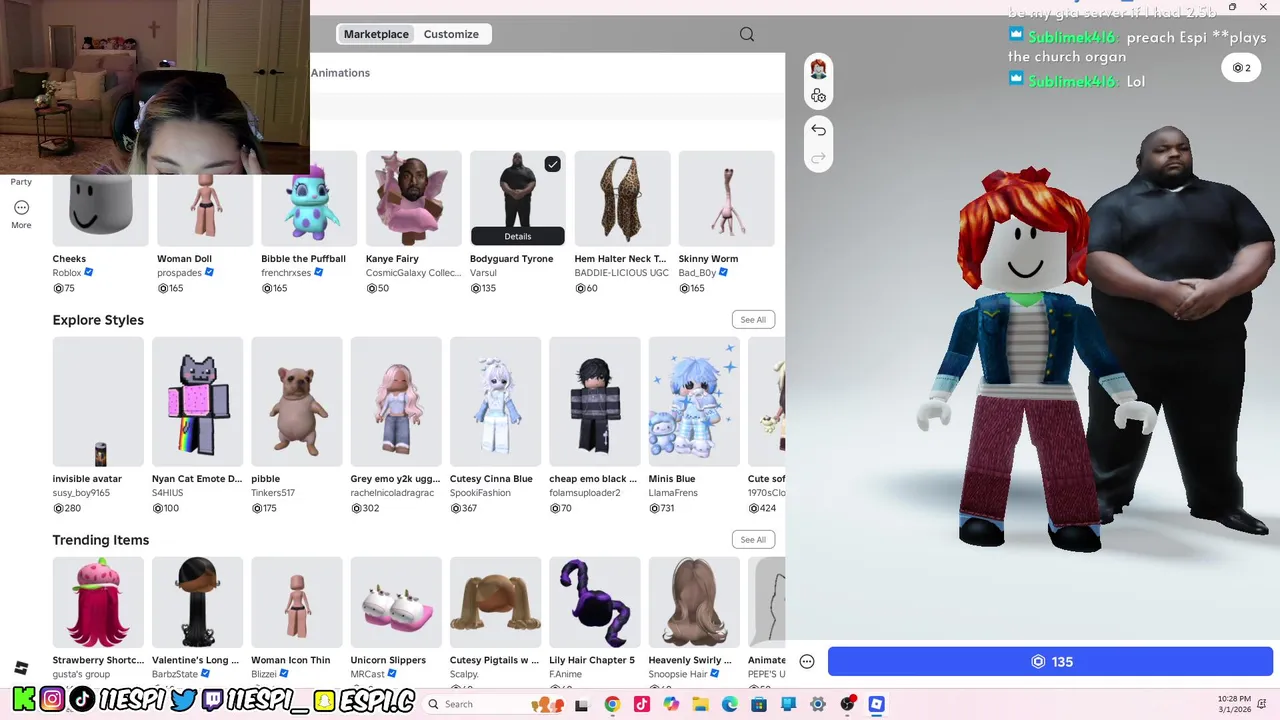
Task: Select the Unicorn Slippers thumbnail
Action: (396, 603)
